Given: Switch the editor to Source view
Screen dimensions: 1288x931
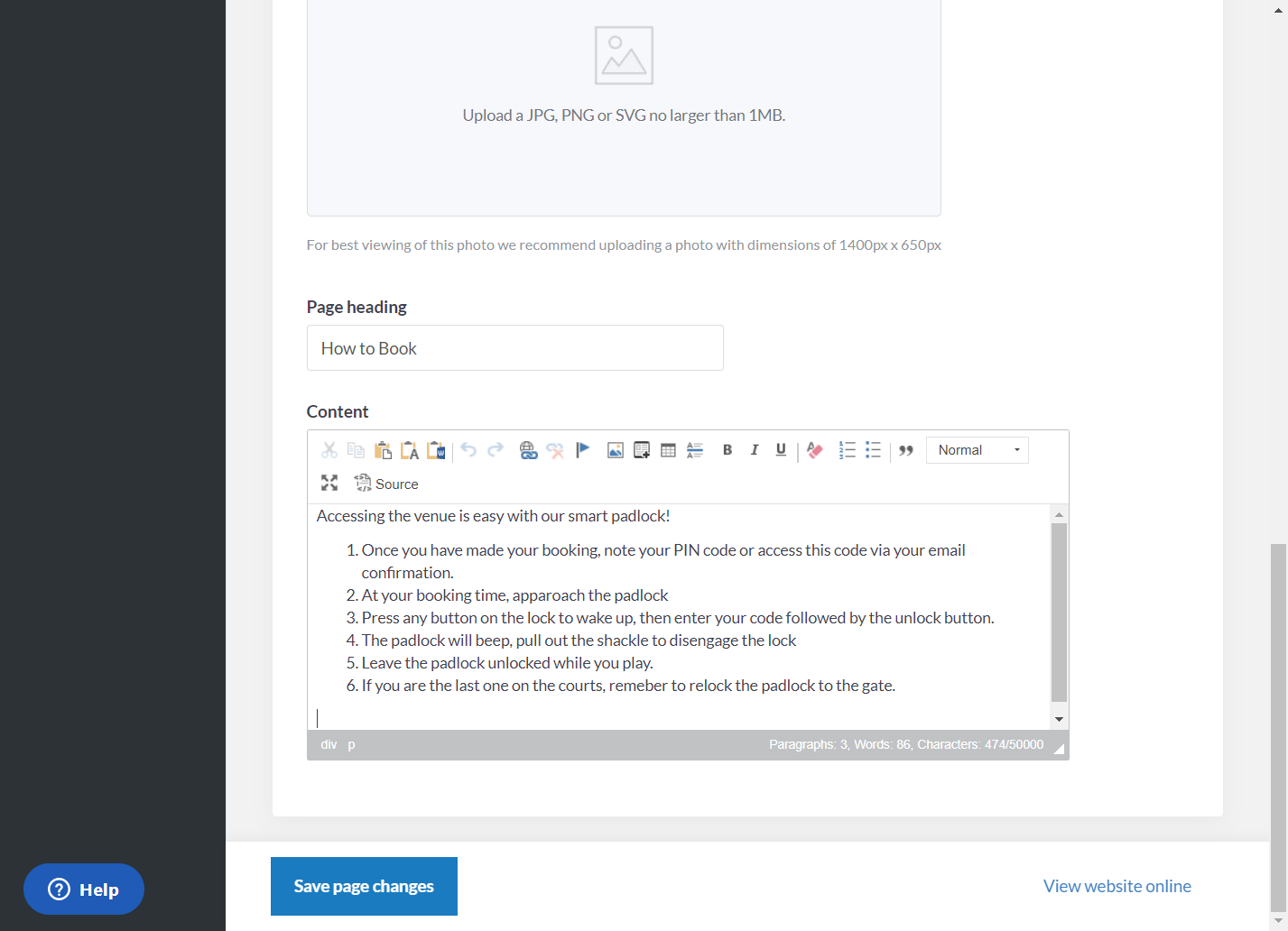Looking at the screenshot, I should coord(387,484).
